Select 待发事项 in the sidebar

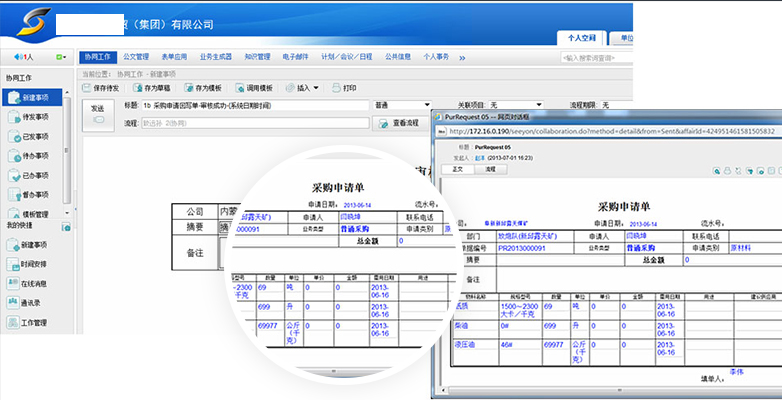coord(33,117)
